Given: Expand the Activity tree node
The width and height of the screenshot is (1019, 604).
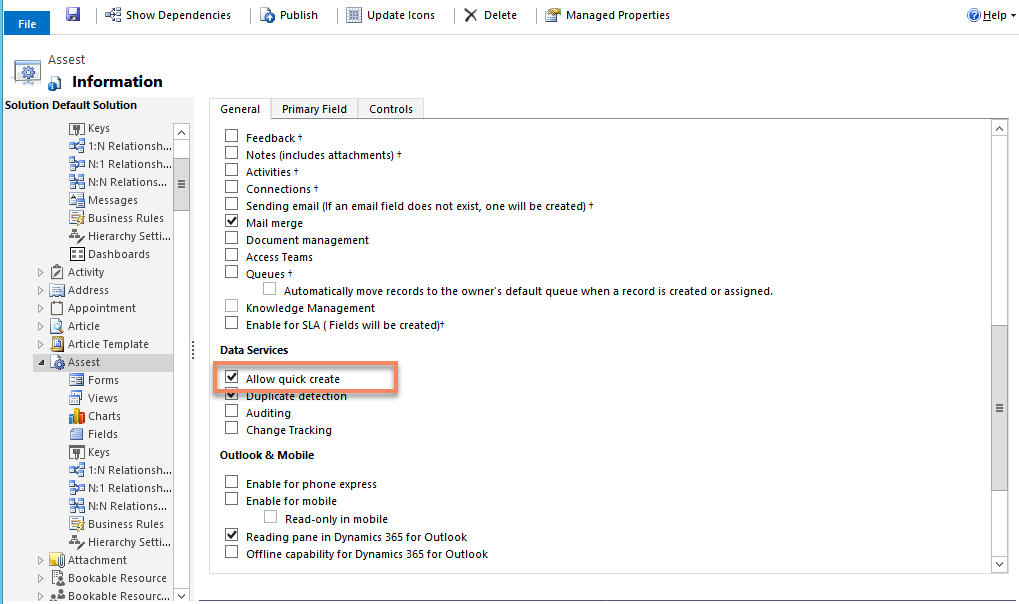Looking at the screenshot, I should [39, 271].
